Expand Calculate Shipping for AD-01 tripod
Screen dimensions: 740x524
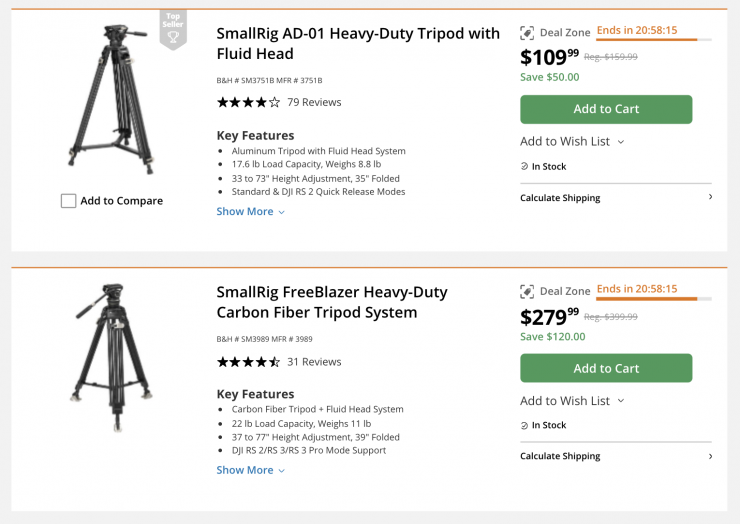615,198
